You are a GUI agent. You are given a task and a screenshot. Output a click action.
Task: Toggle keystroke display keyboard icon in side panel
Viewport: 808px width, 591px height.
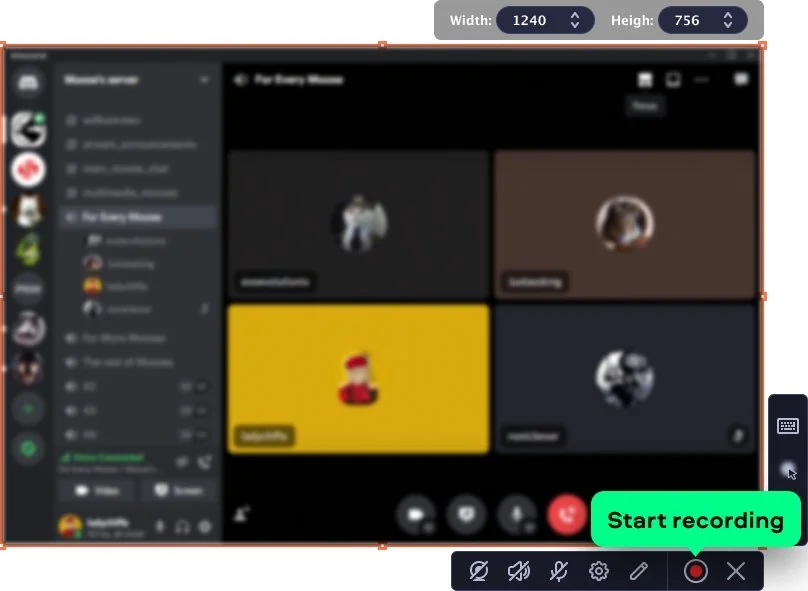[787, 426]
